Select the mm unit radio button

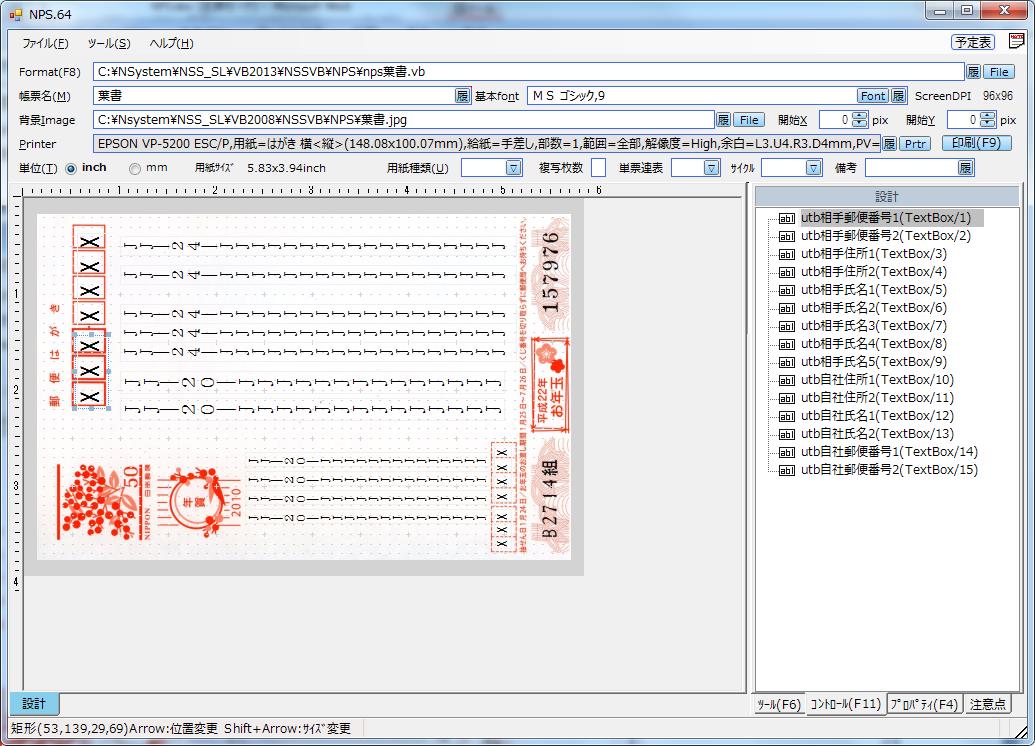(134, 168)
